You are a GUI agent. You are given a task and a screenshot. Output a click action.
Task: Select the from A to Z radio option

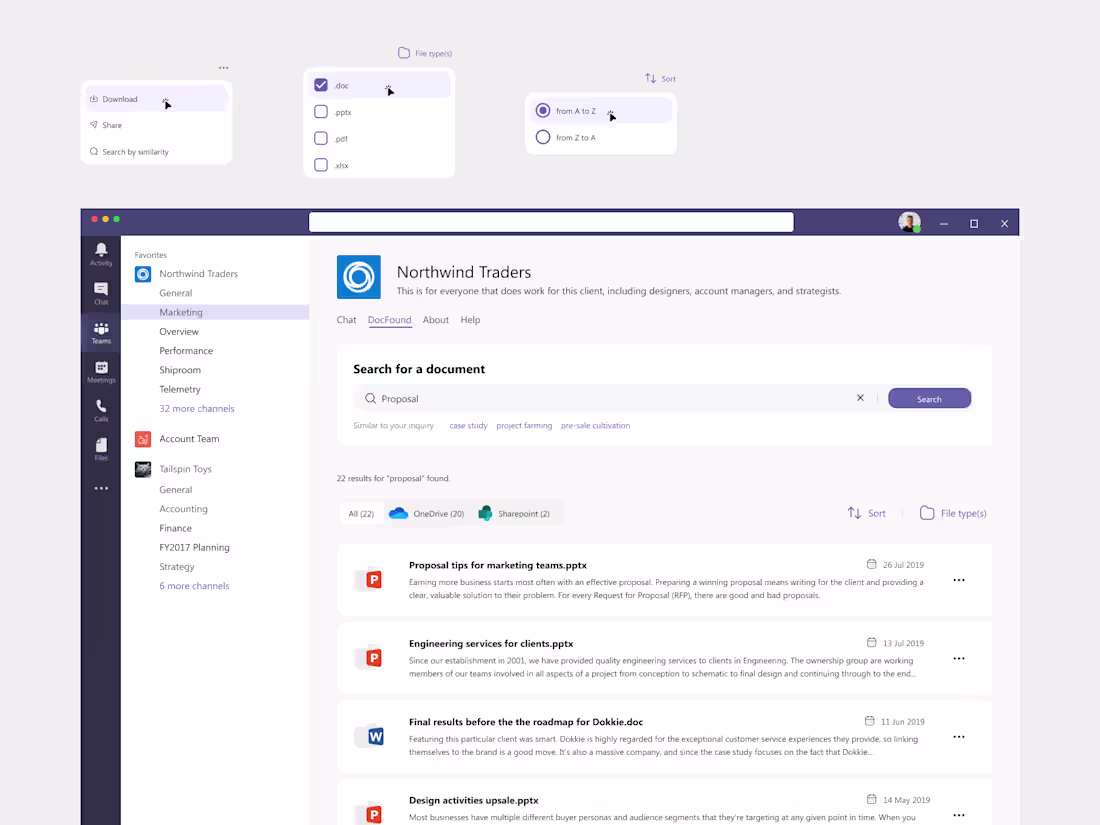tap(542, 111)
